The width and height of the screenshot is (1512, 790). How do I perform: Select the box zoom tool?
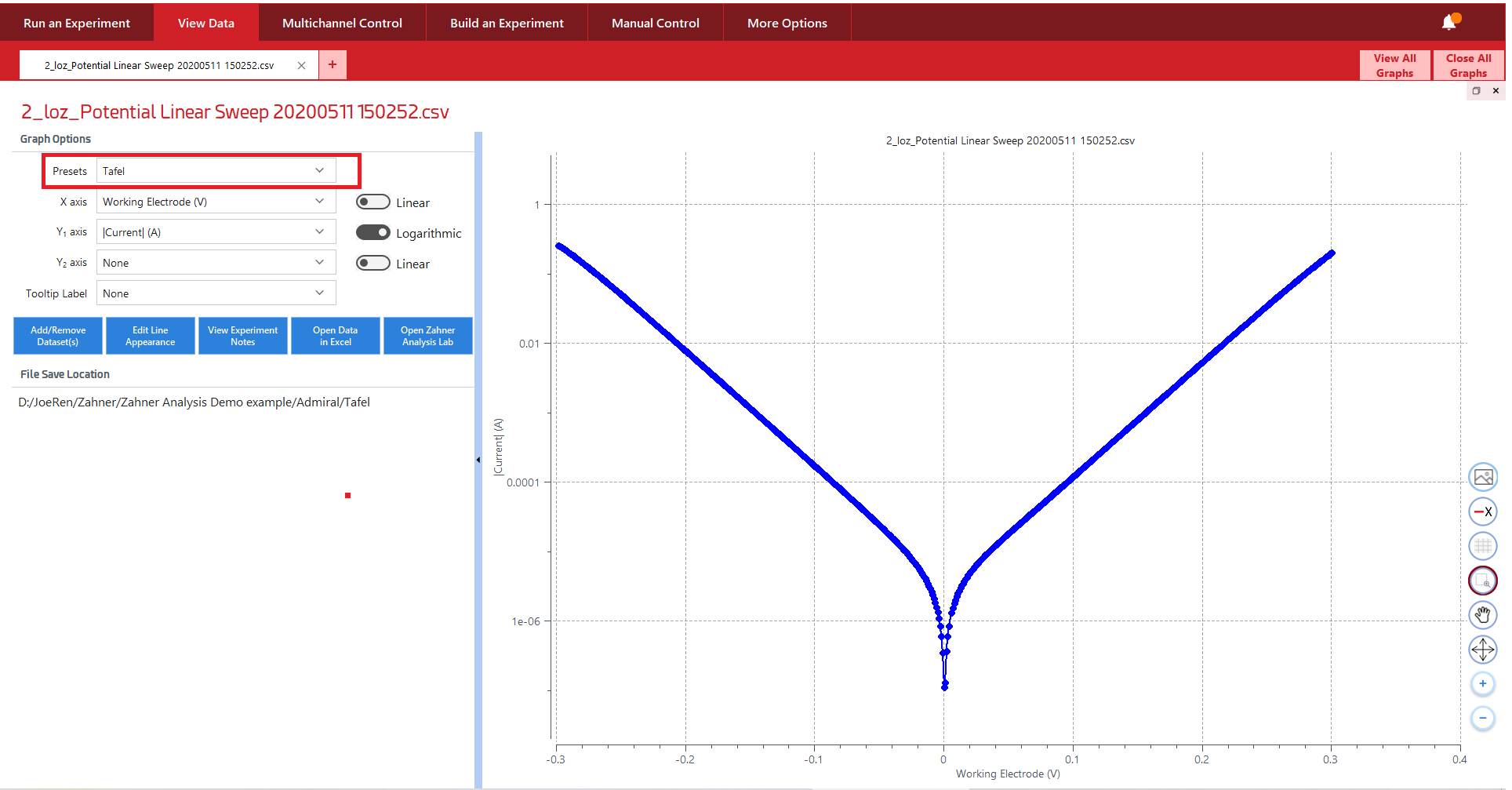1482,581
